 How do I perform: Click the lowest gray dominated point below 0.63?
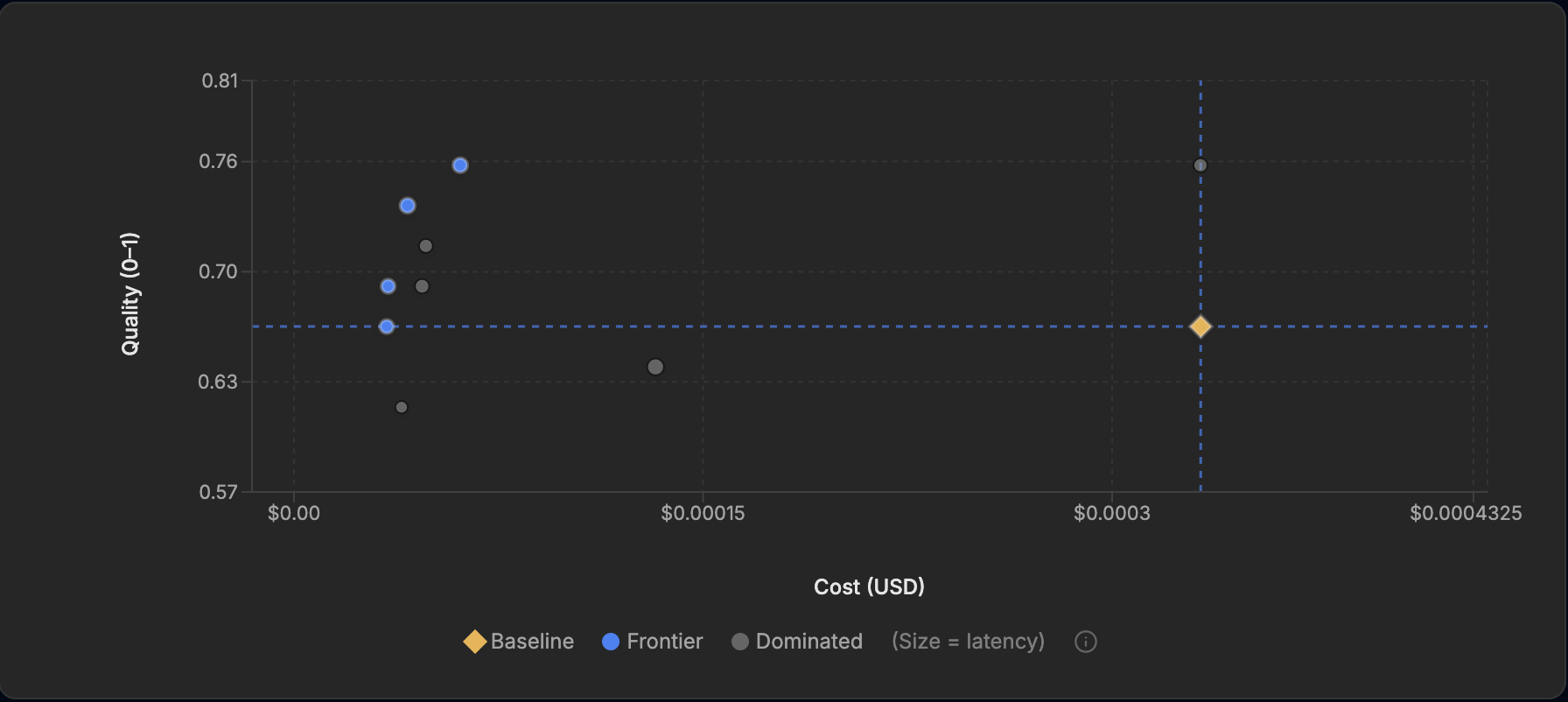click(x=402, y=407)
